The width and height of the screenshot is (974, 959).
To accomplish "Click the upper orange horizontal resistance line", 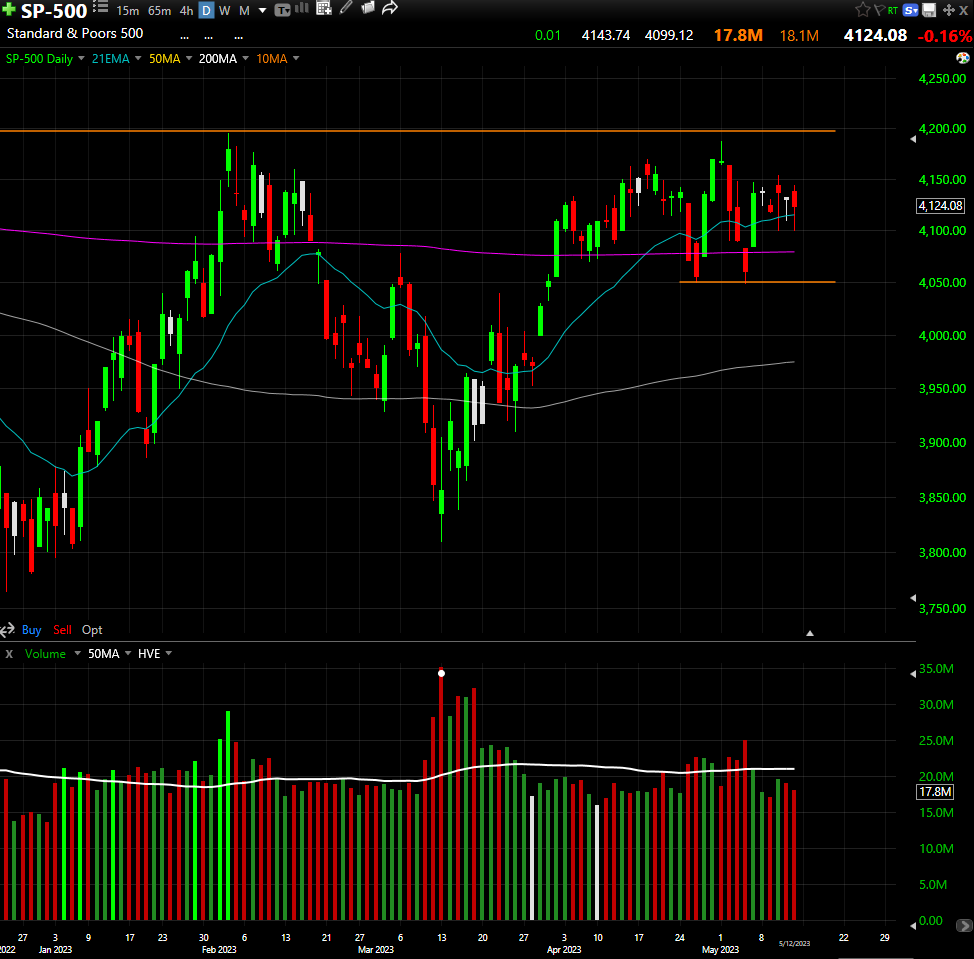I will (417, 131).
